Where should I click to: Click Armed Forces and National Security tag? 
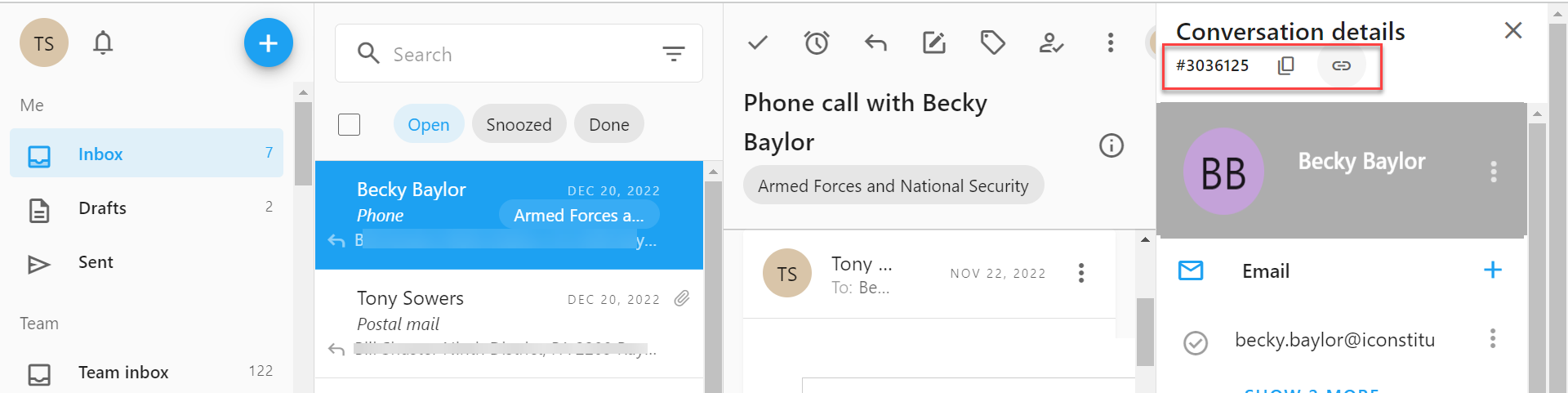(x=893, y=186)
